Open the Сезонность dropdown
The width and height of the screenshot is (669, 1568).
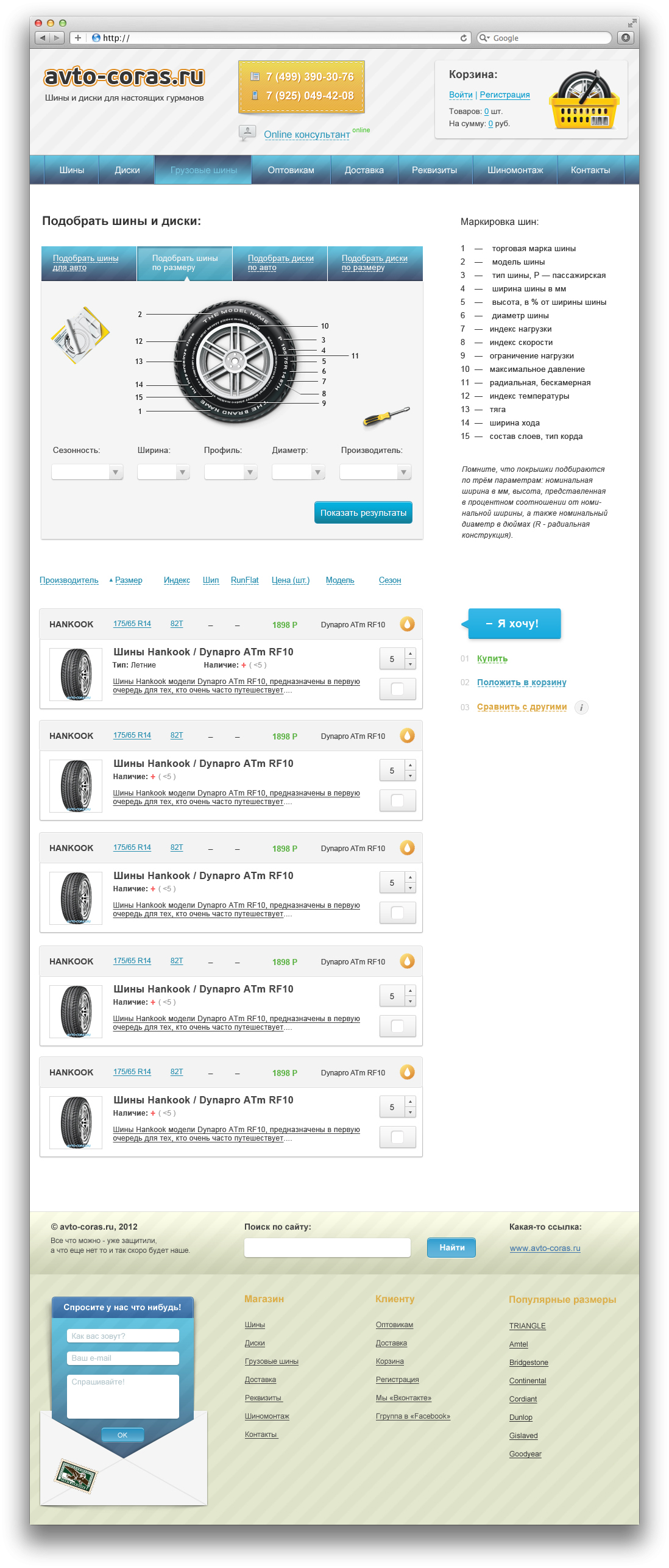88,472
